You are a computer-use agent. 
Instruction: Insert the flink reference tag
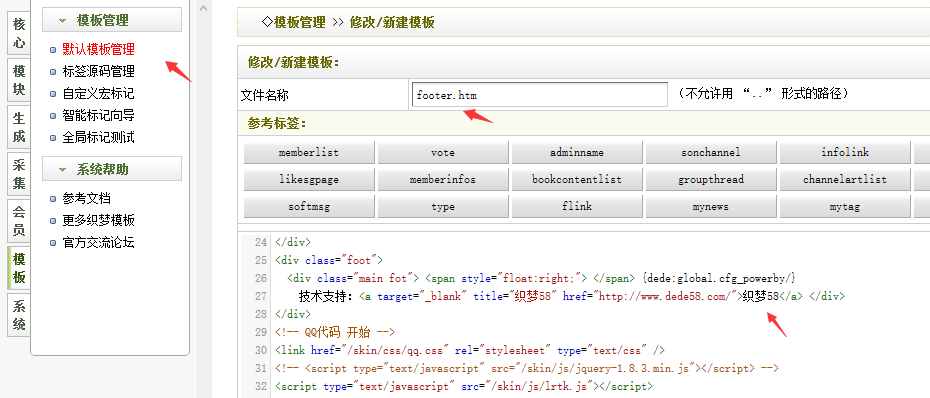point(577,206)
